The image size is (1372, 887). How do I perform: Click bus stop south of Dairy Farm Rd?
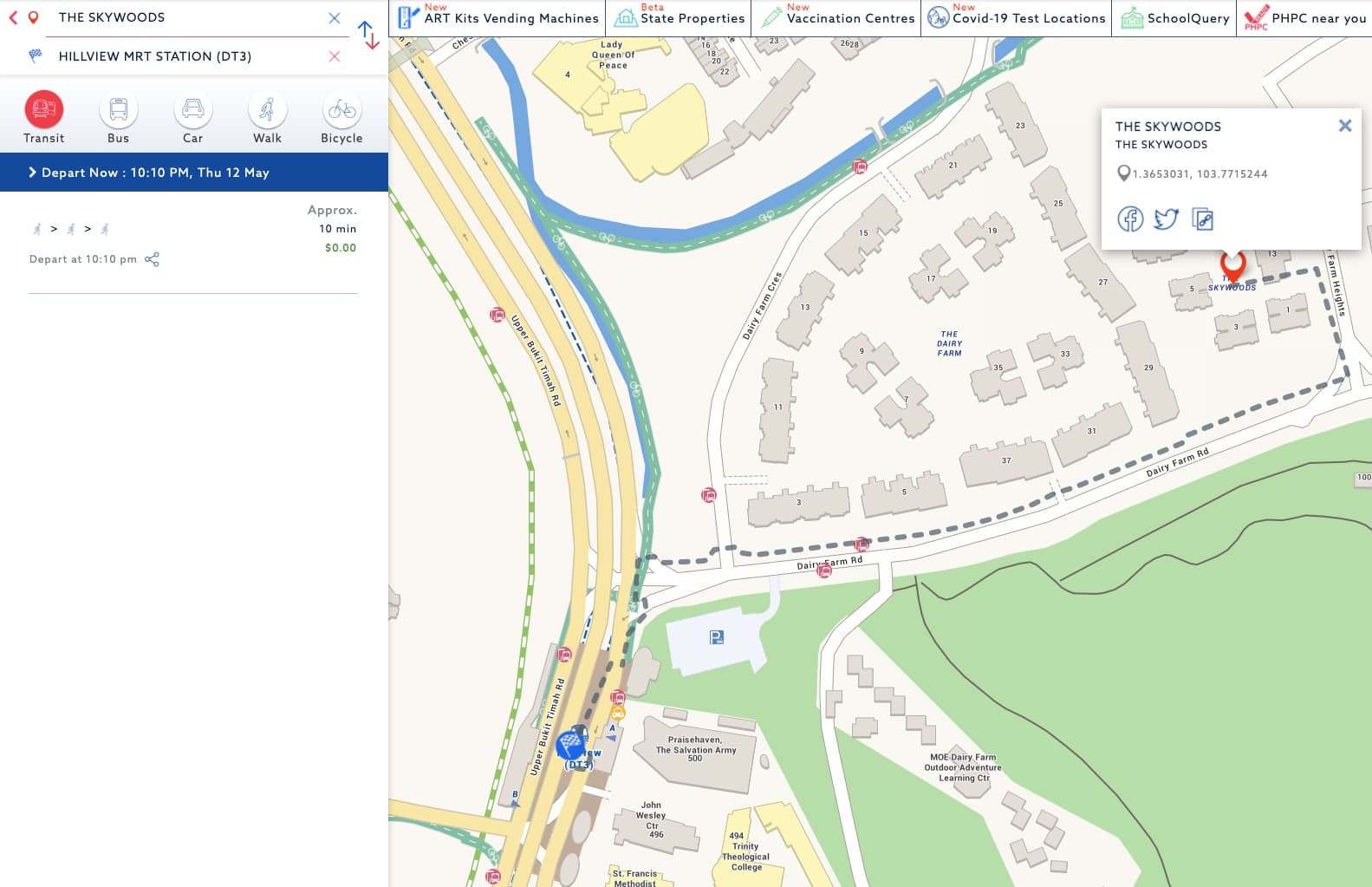(824, 571)
